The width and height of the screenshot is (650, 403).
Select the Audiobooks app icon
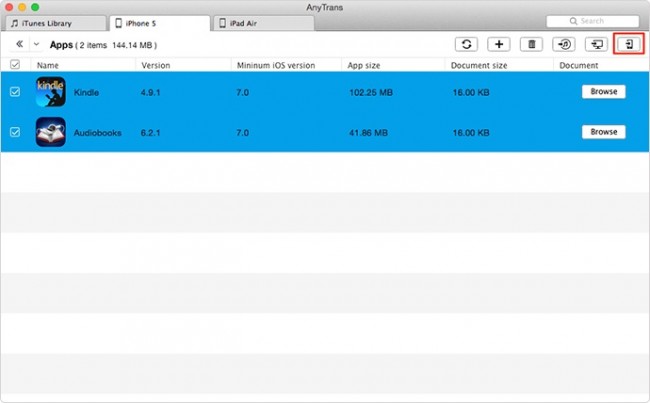[50, 132]
